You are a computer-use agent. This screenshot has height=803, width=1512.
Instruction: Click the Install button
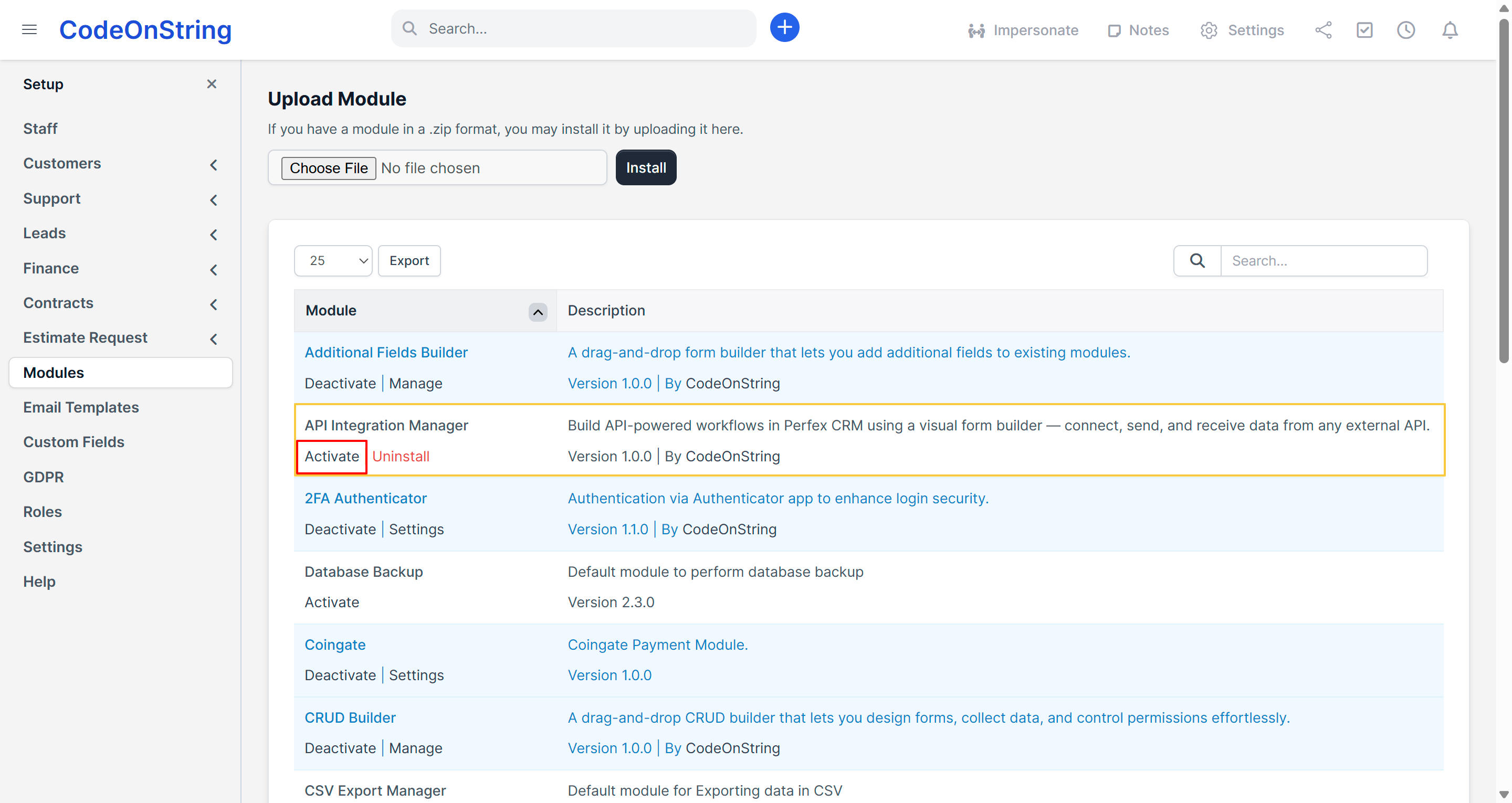[x=645, y=167]
